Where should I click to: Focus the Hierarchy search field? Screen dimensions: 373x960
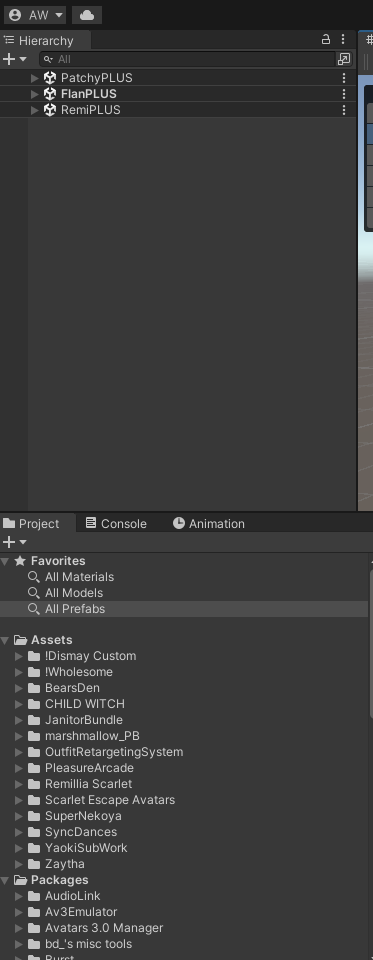(x=188, y=59)
